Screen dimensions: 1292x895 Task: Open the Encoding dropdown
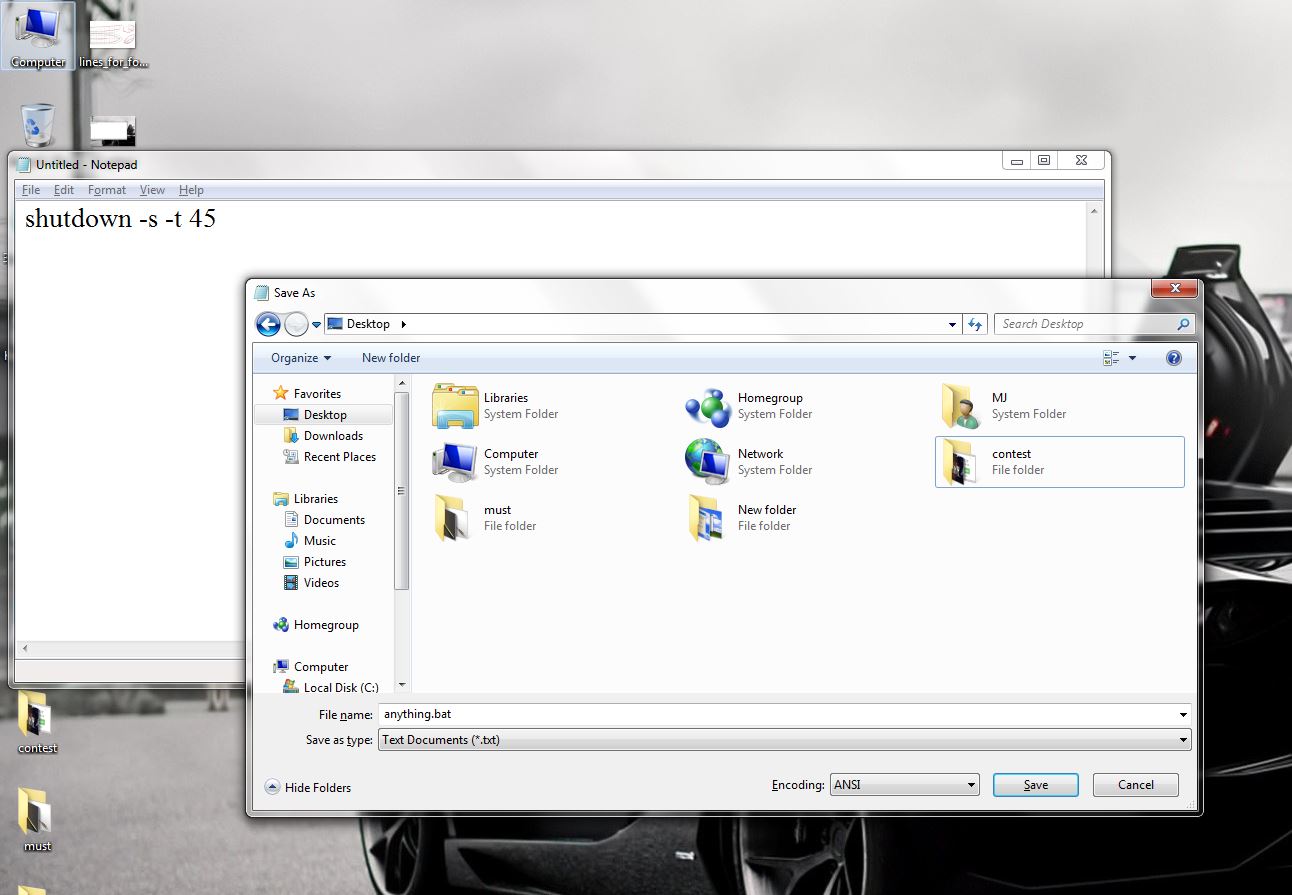pos(969,785)
